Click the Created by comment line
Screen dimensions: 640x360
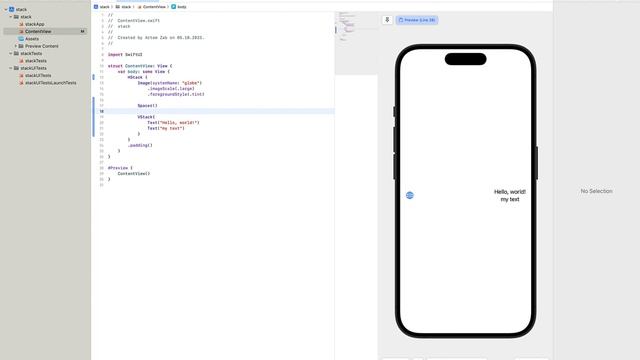[156, 38]
